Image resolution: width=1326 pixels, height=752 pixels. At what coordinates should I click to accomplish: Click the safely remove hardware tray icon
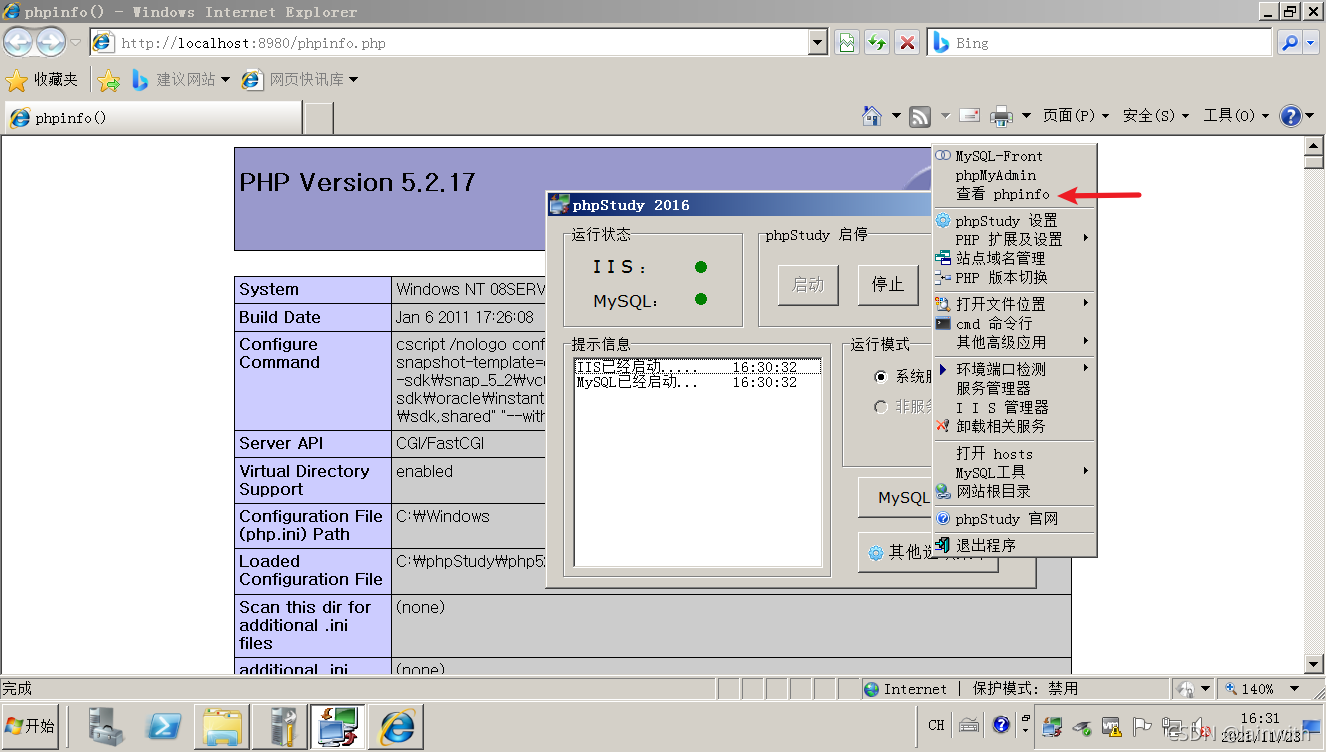(1081, 727)
